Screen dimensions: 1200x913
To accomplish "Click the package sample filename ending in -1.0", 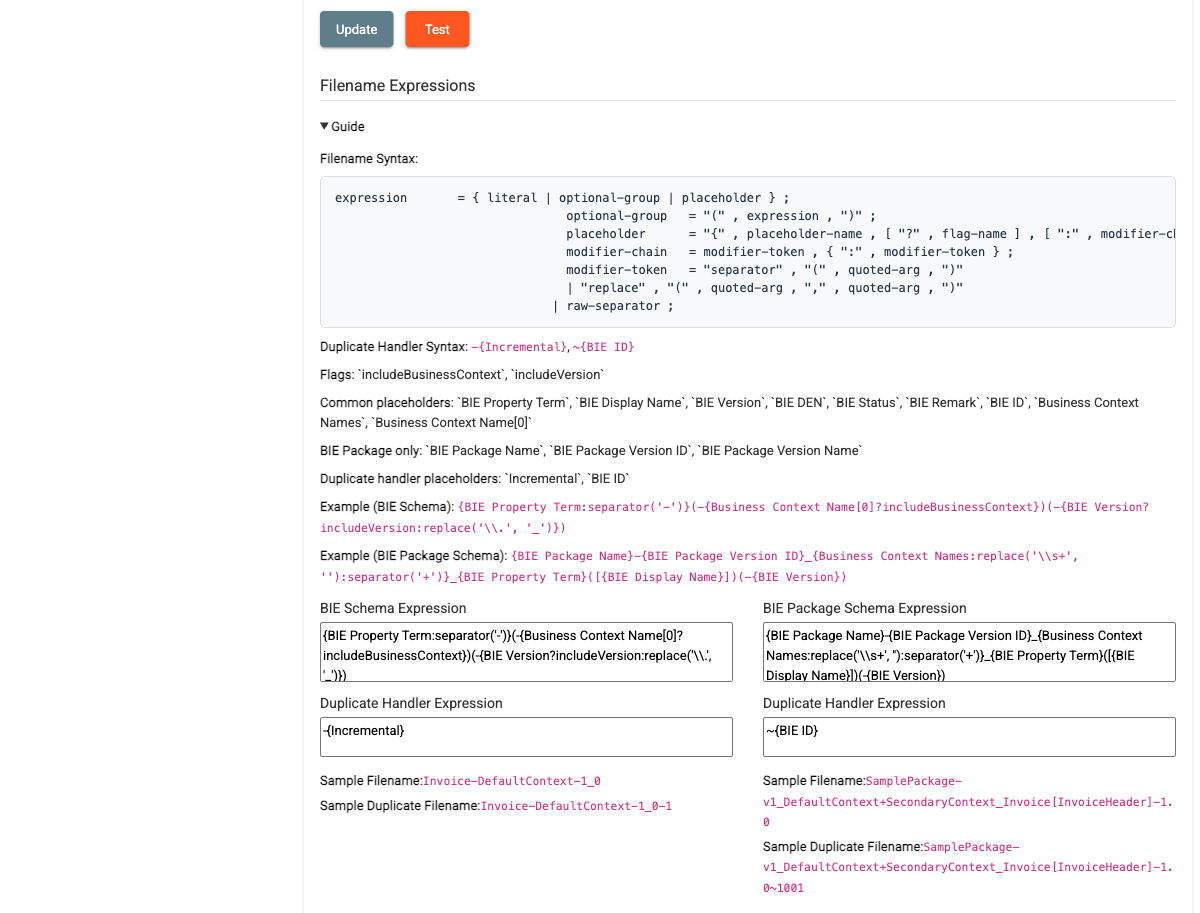I will point(968,802).
